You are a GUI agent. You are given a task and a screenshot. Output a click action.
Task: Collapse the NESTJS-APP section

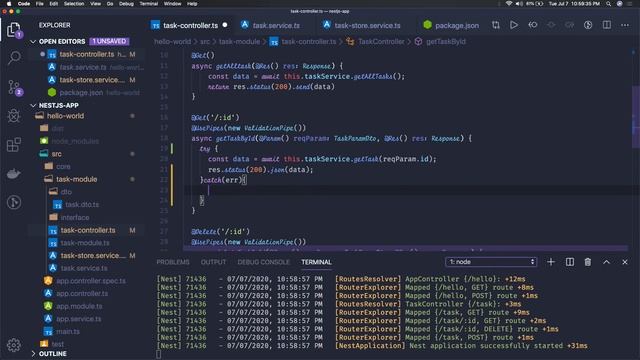click(x=33, y=105)
